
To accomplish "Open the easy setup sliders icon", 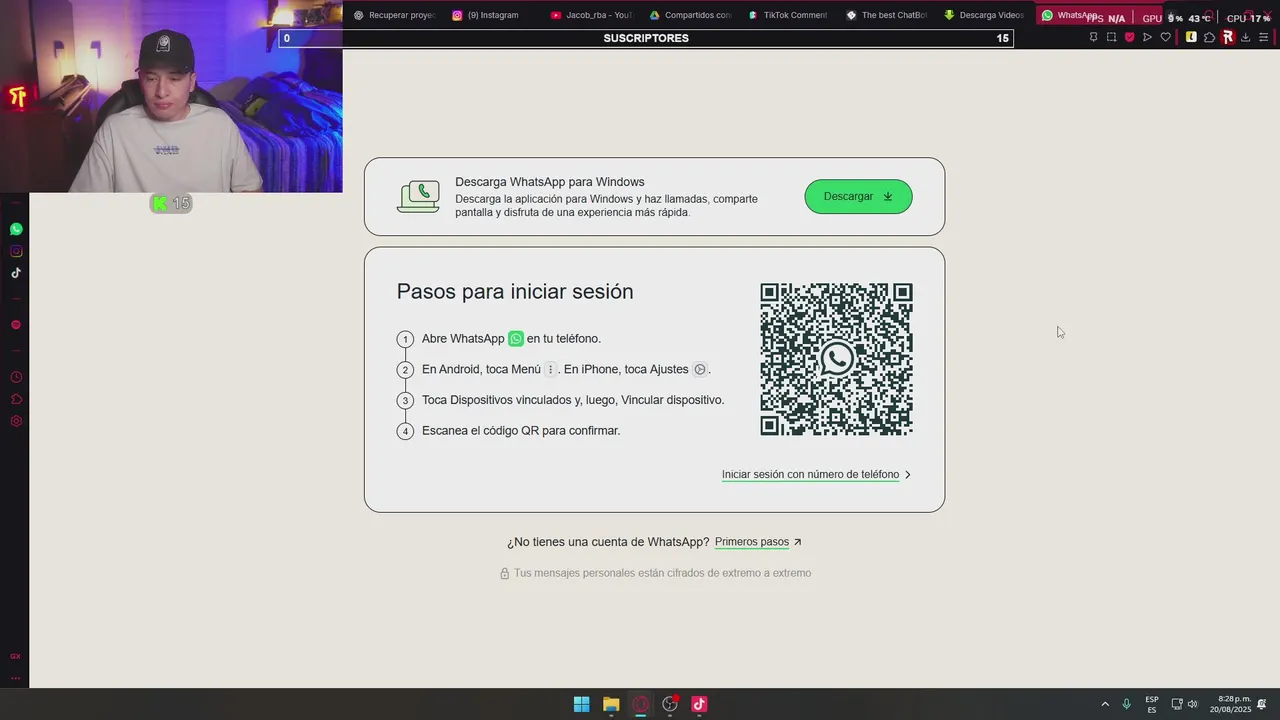I will pyautogui.click(x=1263, y=37).
